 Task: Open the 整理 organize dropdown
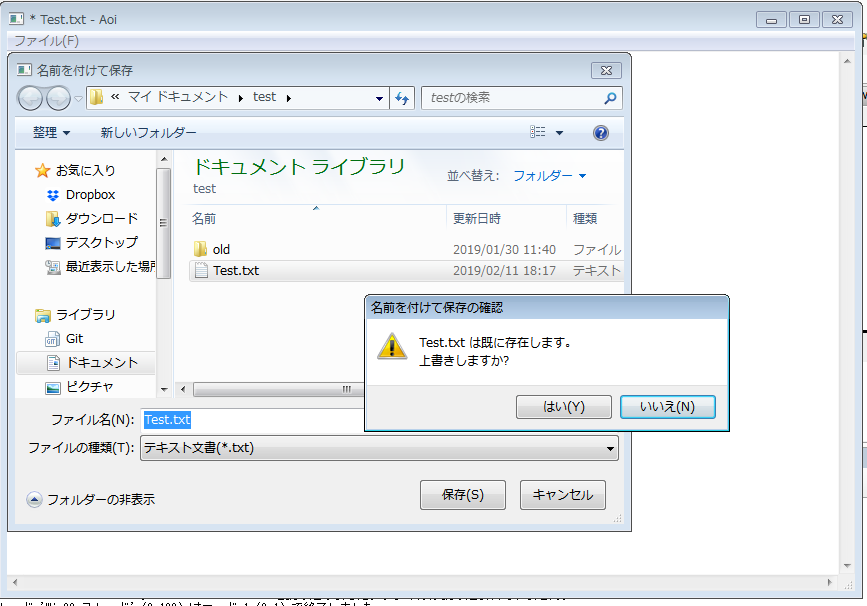coord(51,133)
